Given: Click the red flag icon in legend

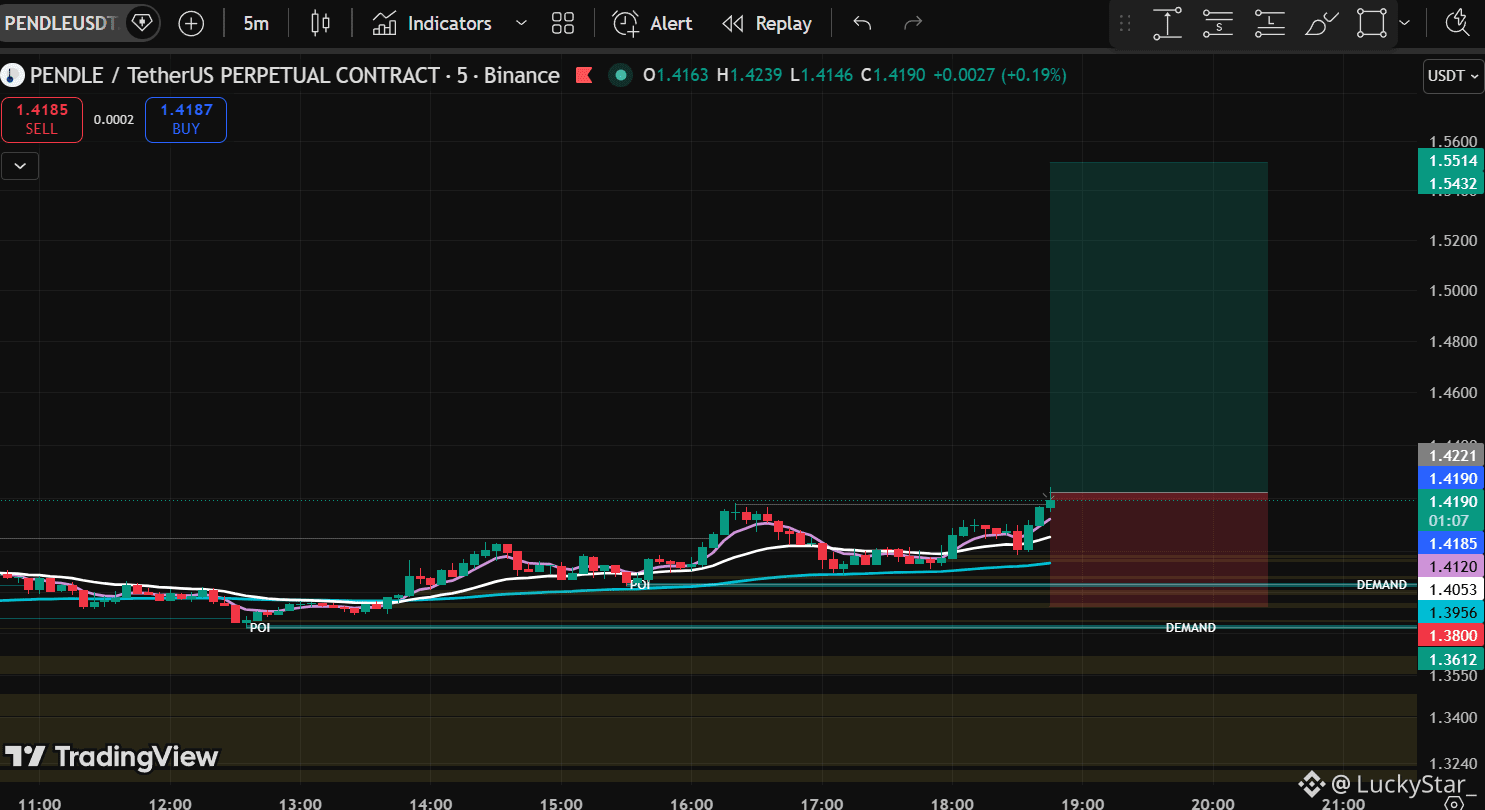Looking at the screenshot, I should pyautogui.click(x=584, y=75).
